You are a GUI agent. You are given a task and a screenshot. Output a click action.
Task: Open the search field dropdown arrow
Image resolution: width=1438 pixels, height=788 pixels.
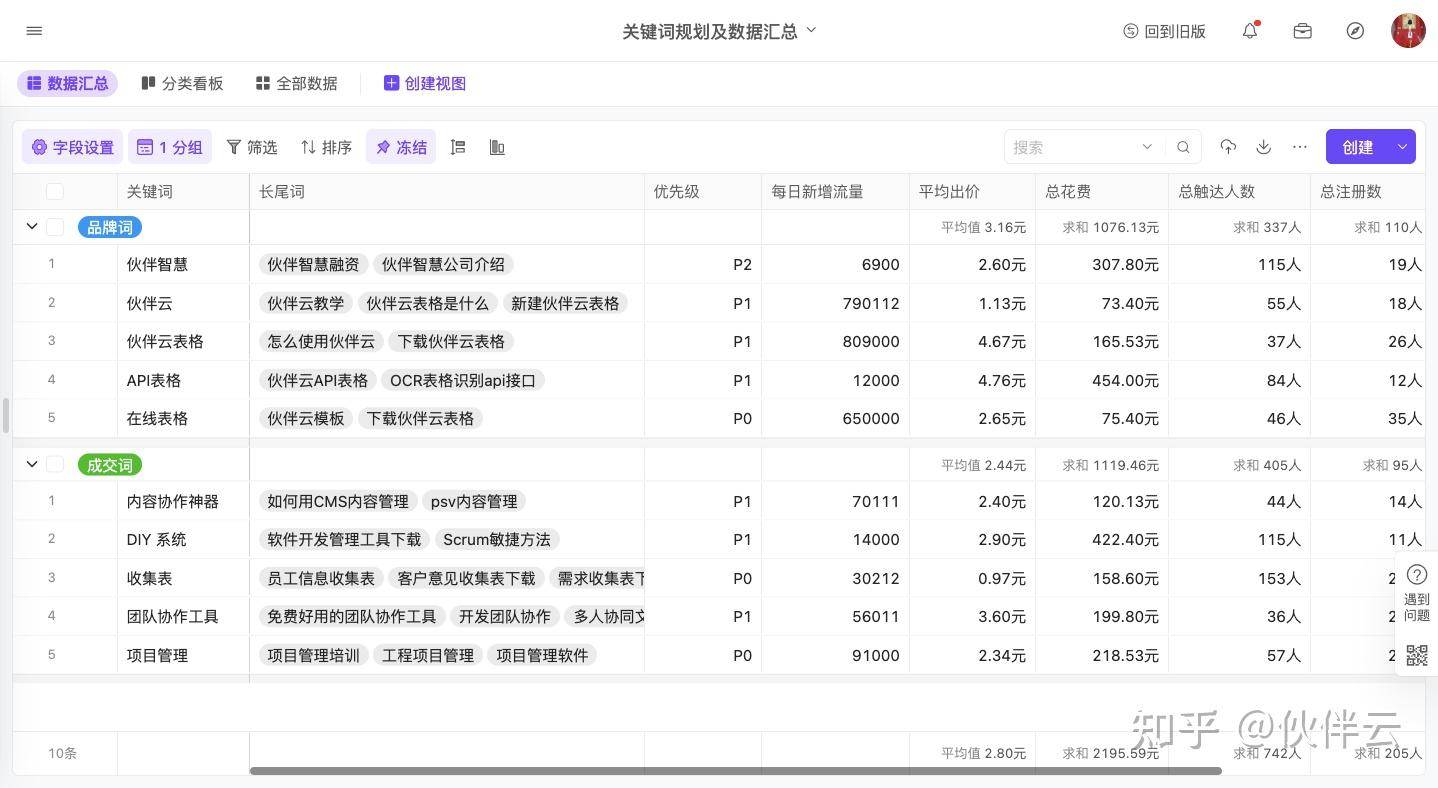1147,147
